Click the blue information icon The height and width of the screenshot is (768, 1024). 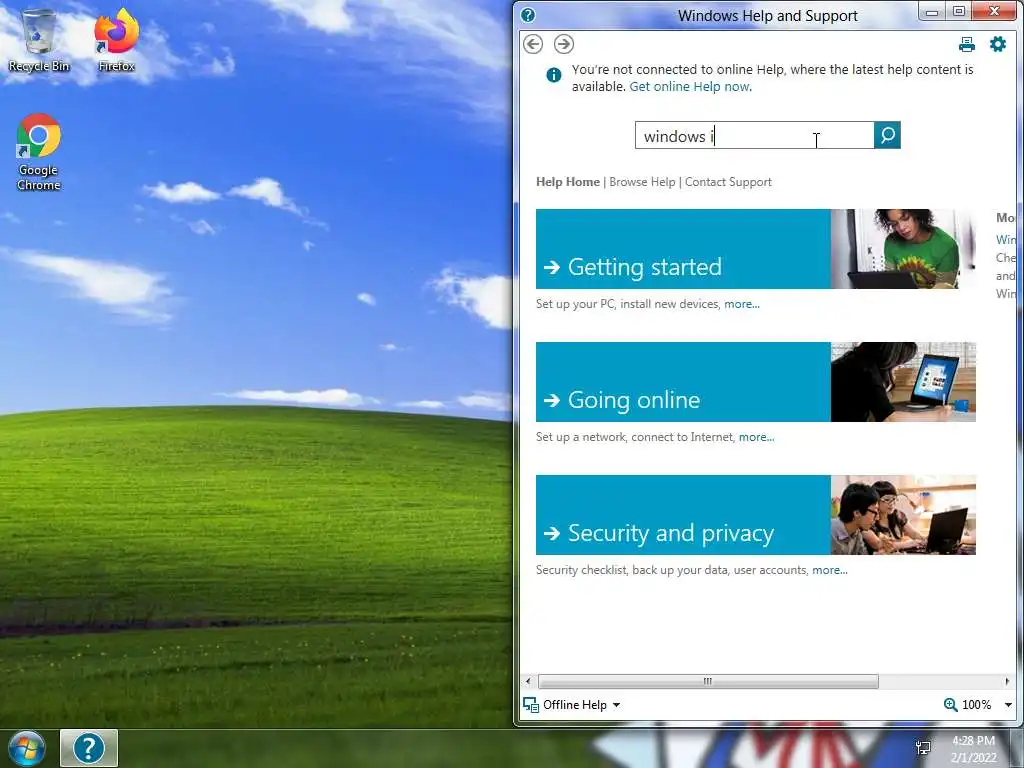pos(553,75)
